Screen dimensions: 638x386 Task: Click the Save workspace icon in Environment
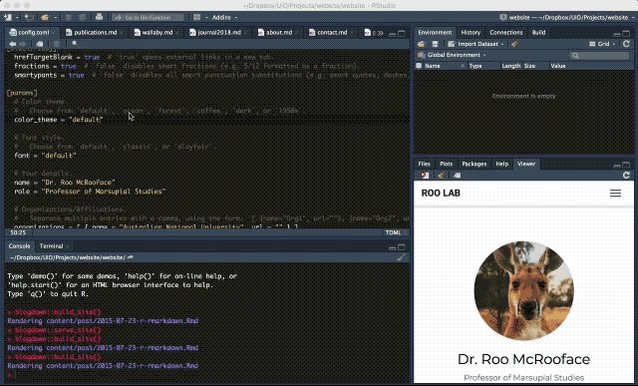click(435, 44)
